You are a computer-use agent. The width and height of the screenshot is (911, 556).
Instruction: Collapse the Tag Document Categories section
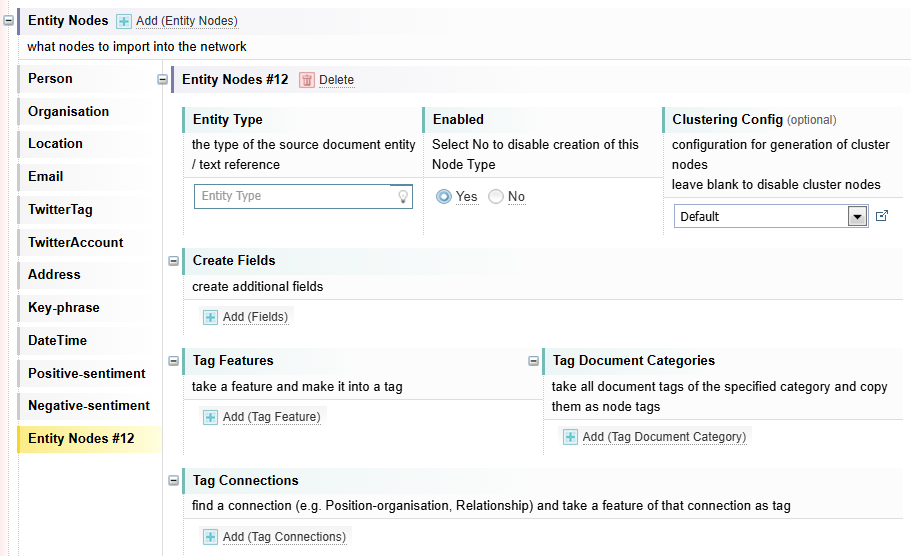coord(534,361)
